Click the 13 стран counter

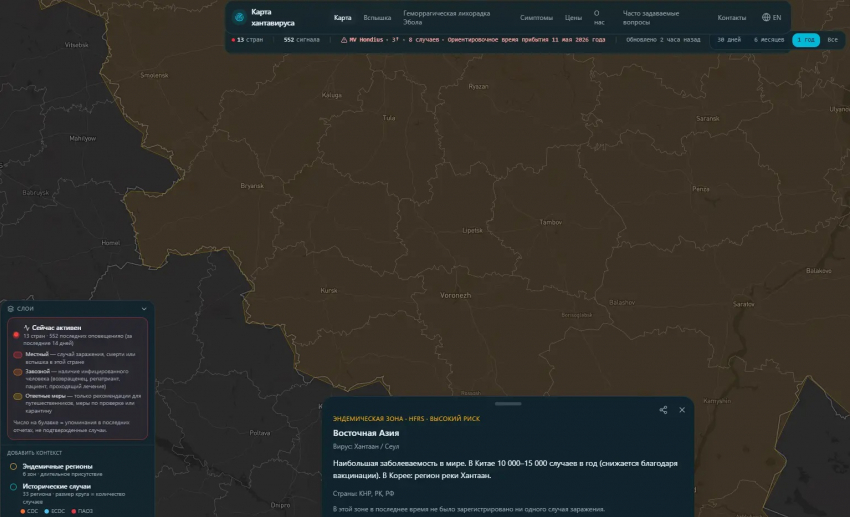click(247, 40)
